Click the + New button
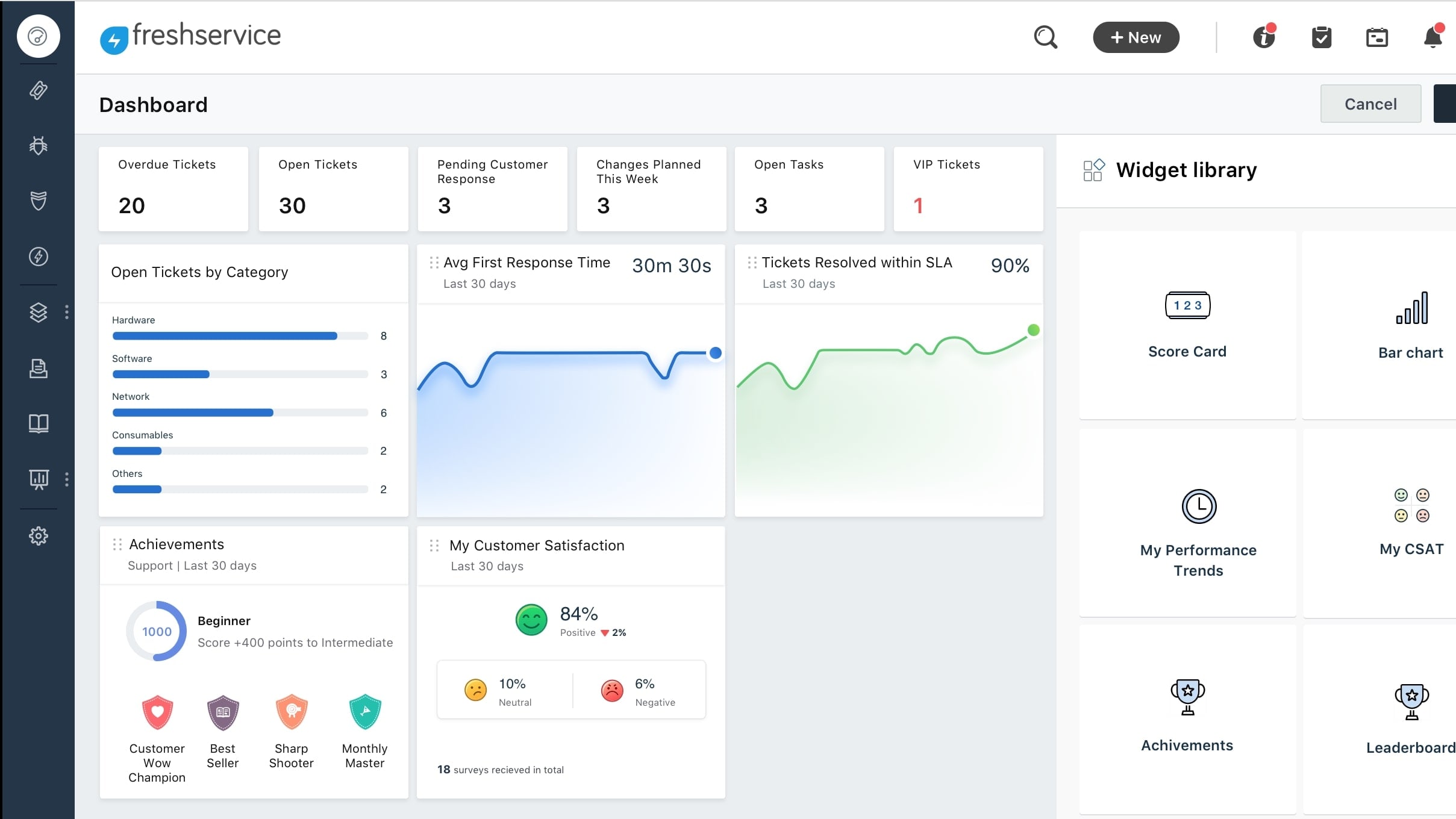 click(1135, 37)
